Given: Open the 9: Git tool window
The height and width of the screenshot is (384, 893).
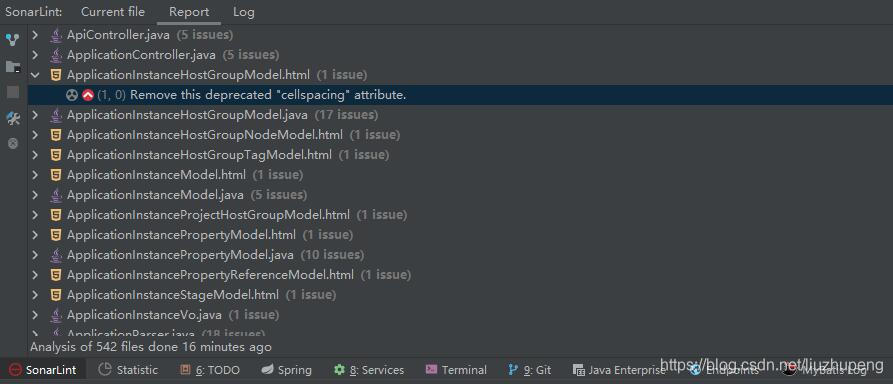Looking at the screenshot, I should 530,370.
